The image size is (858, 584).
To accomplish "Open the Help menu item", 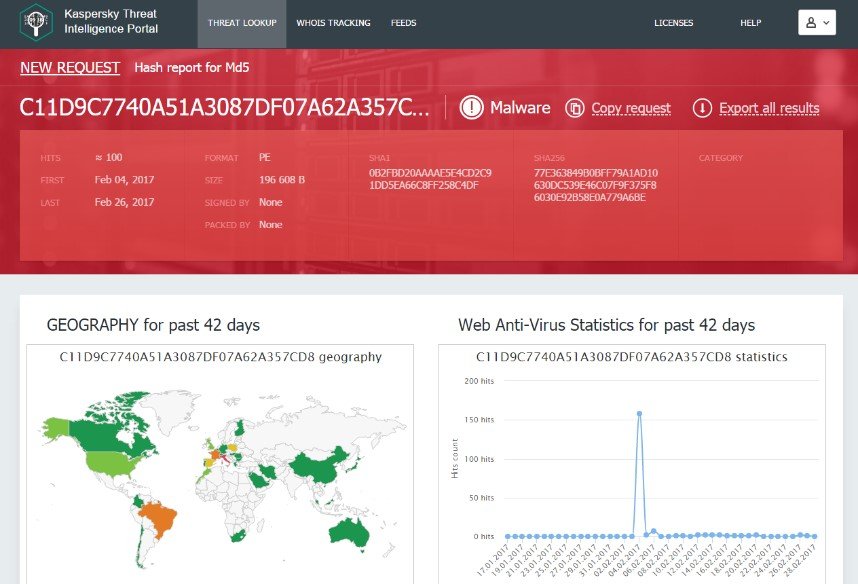I will (x=751, y=23).
